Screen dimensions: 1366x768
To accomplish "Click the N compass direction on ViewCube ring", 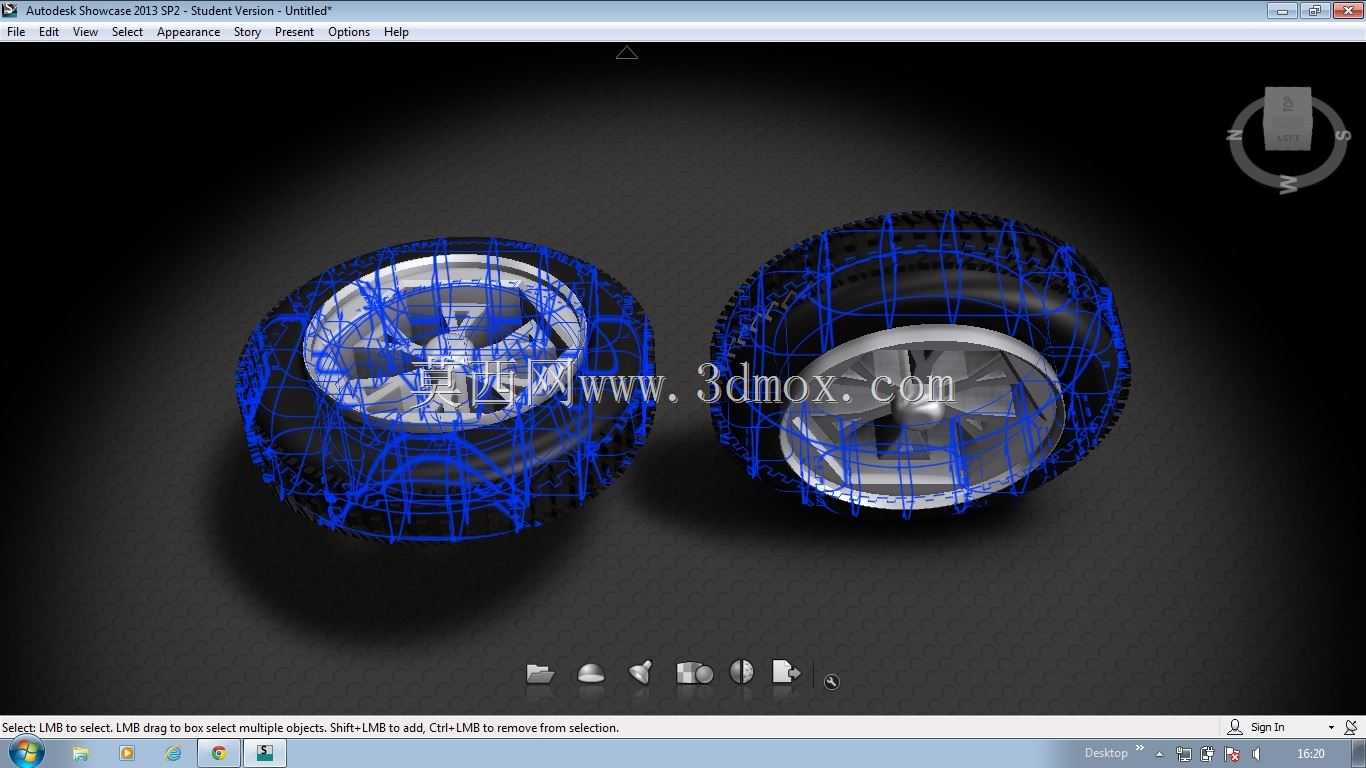I will (x=1237, y=136).
